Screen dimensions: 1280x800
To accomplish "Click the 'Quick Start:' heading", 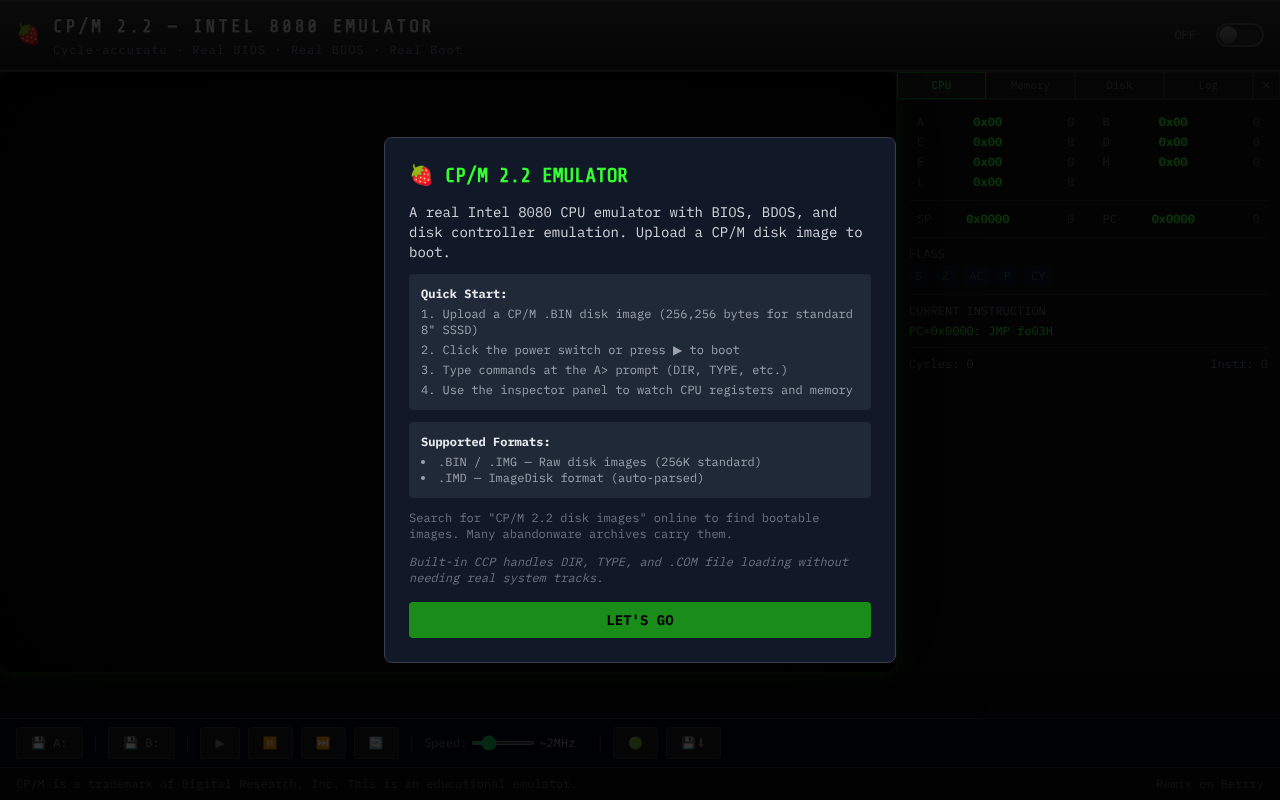I will coord(464,294).
